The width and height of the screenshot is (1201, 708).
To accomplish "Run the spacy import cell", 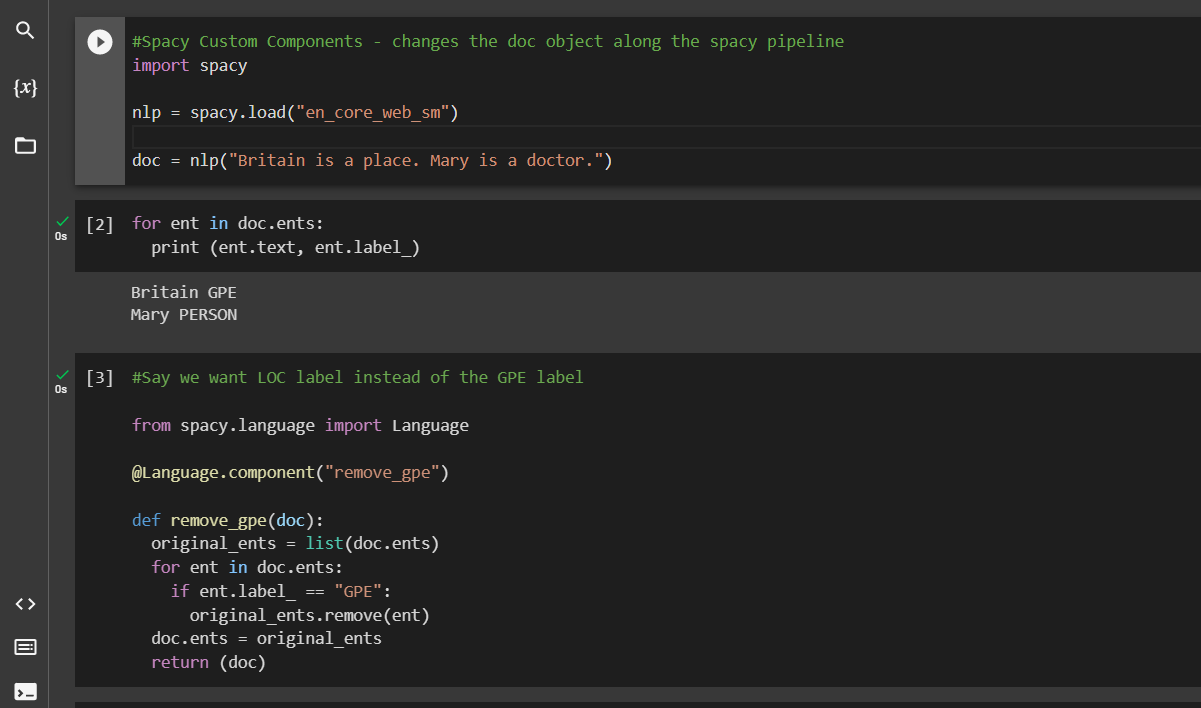I will 100,42.
